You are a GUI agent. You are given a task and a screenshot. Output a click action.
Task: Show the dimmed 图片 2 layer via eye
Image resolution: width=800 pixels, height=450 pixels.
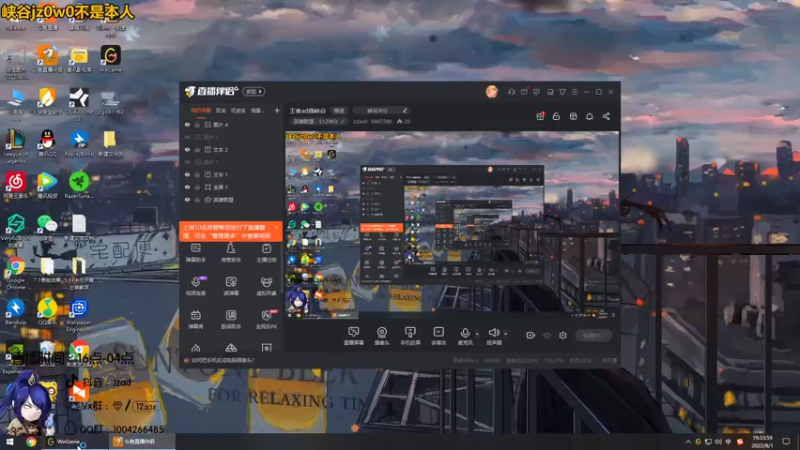point(187,137)
